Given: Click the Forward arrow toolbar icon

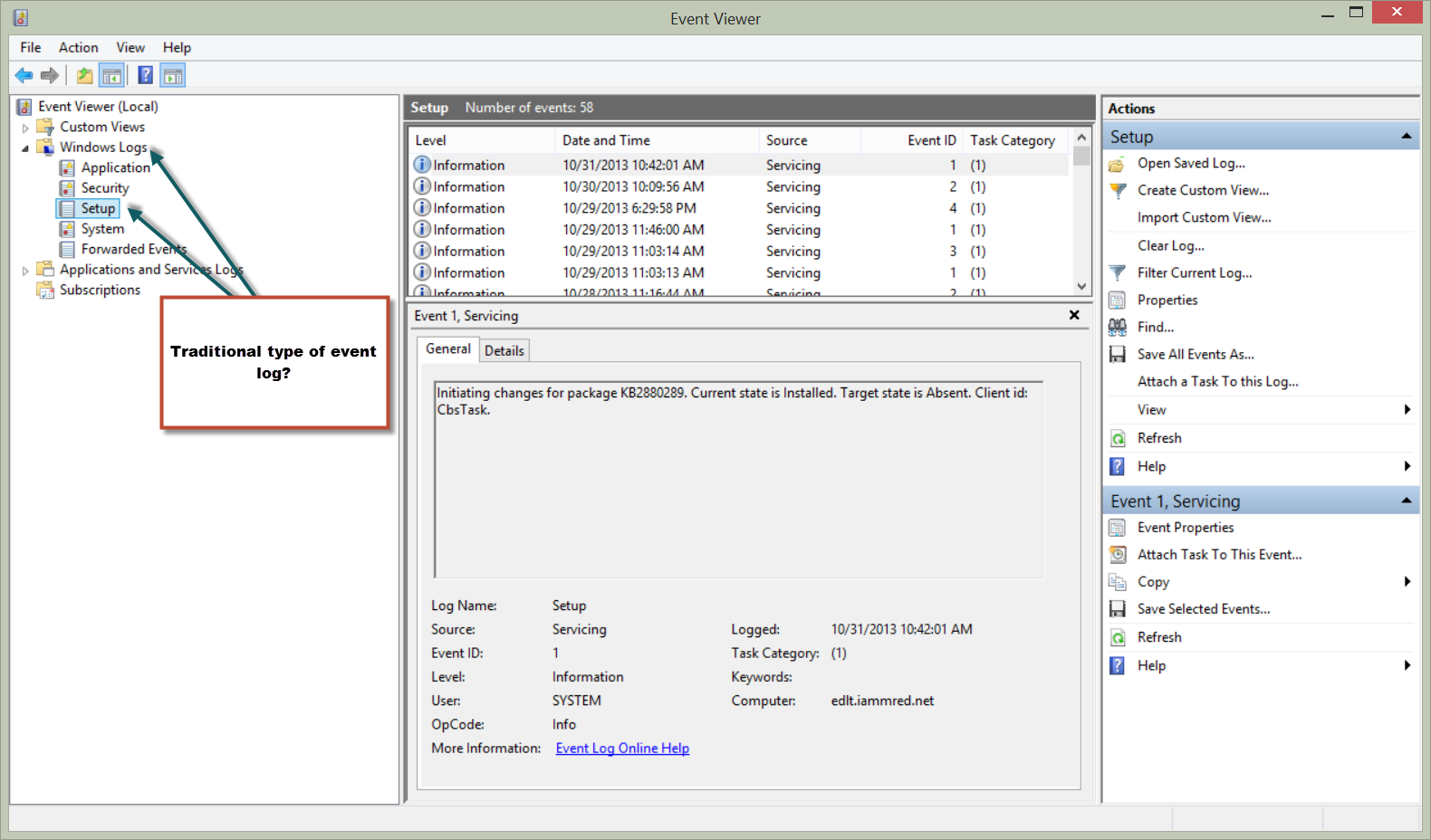Looking at the screenshot, I should tap(50, 76).
